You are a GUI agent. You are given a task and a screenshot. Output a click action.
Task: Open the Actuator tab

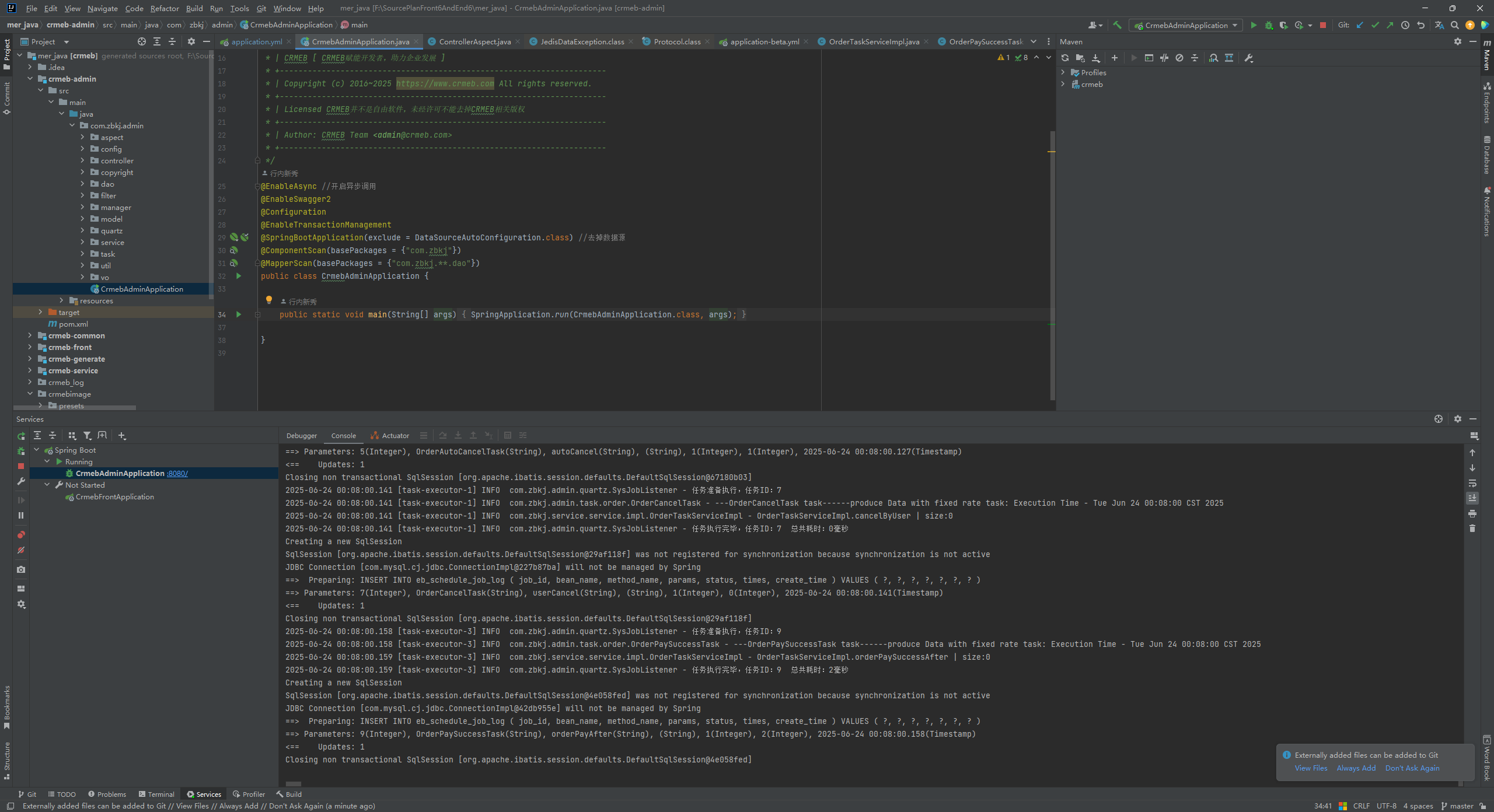coord(390,436)
